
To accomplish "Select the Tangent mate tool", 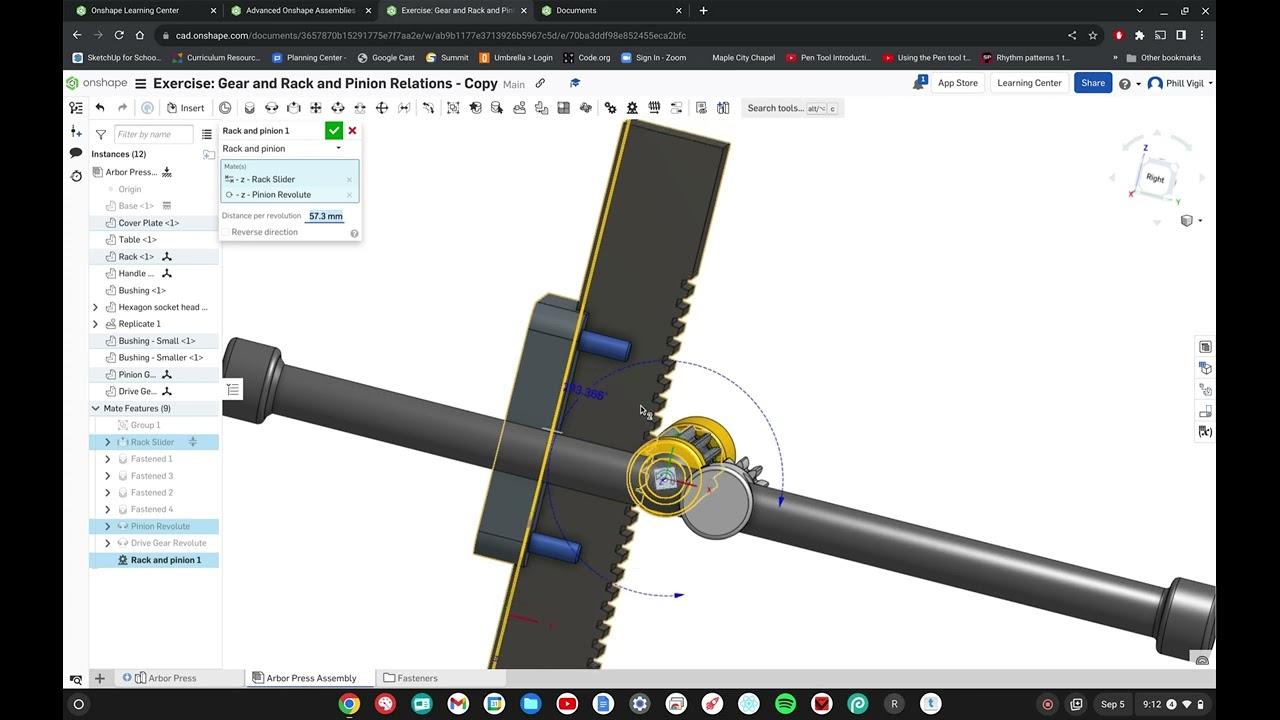I will point(429,108).
